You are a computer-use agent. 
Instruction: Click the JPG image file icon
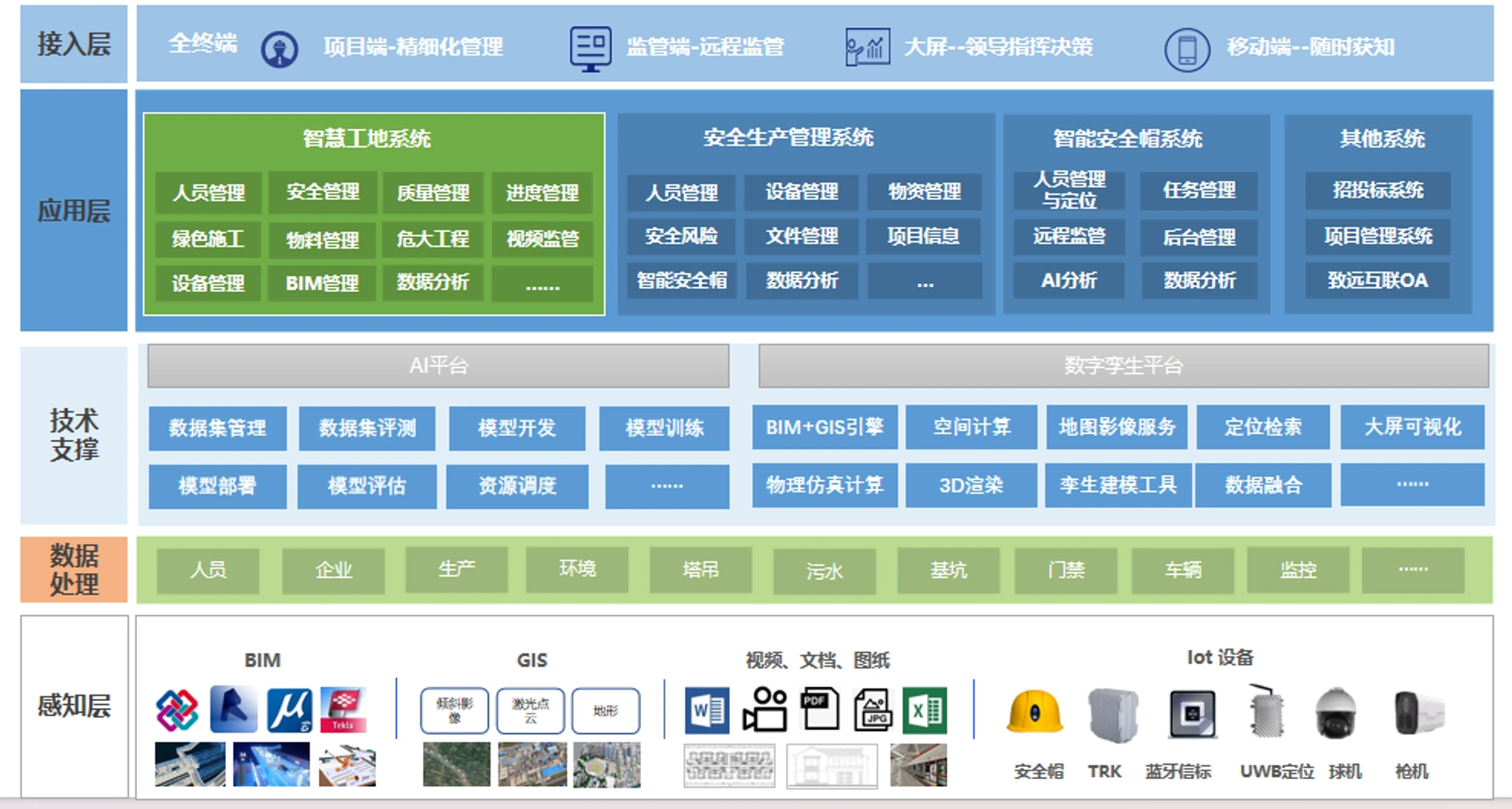pyautogui.click(x=873, y=709)
